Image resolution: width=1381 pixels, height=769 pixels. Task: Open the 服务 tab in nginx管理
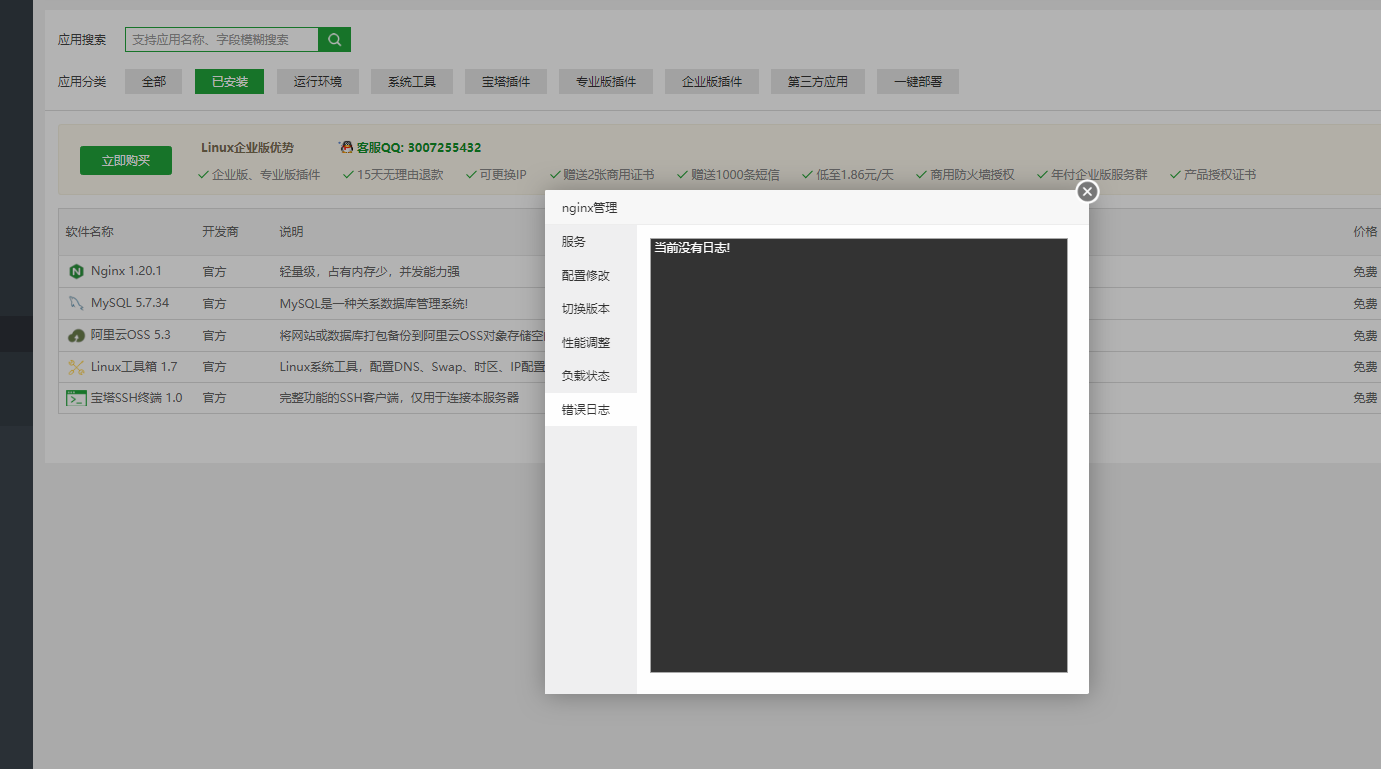click(591, 242)
